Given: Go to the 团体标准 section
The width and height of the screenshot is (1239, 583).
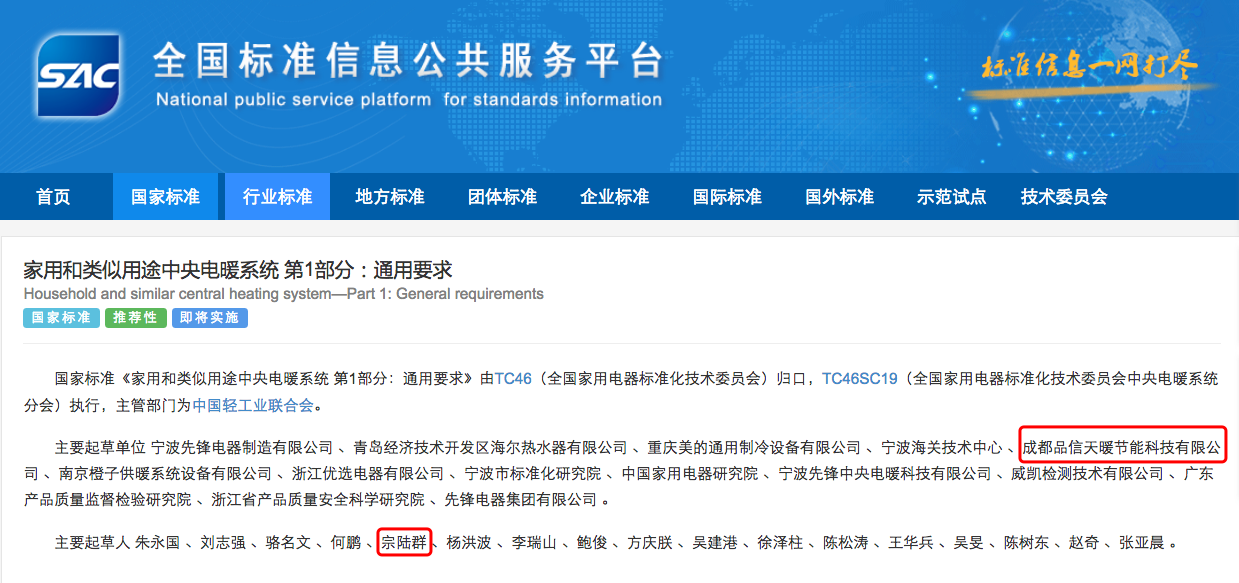Looking at the screenshot, I should click(502, 197).
